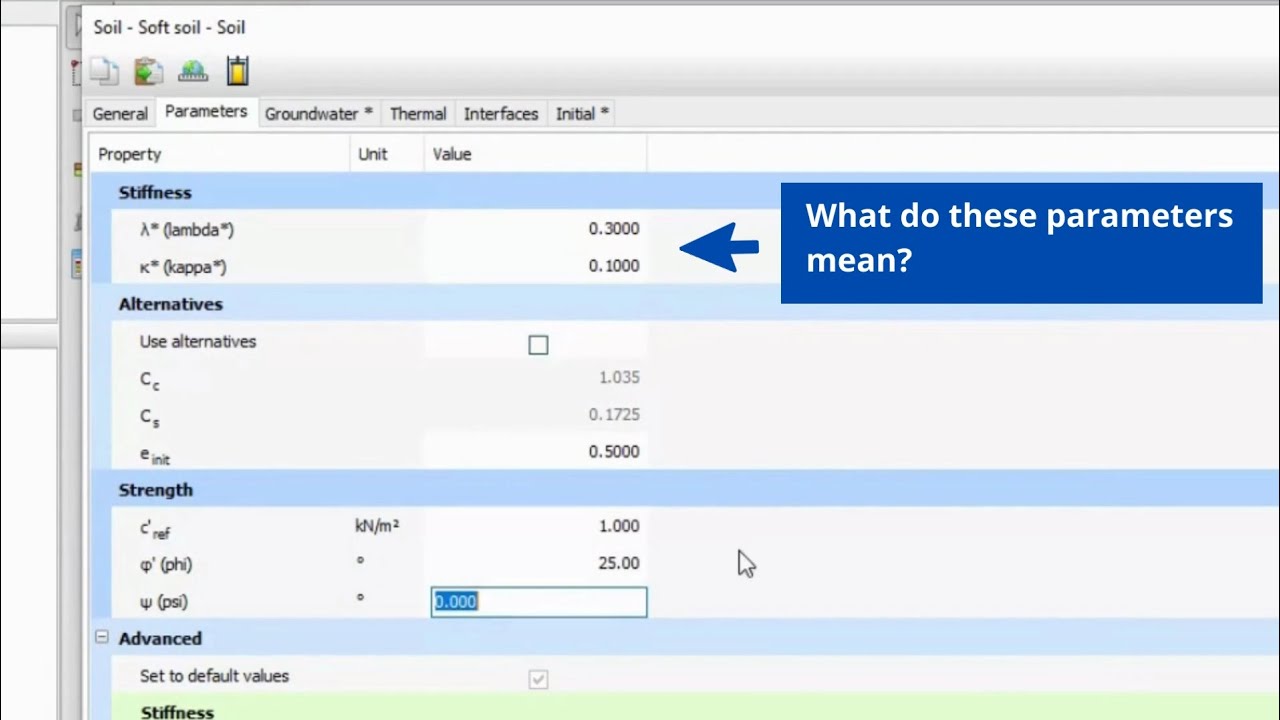Click the c'ref property label
1280x720 pixels.
pyautogui.click(x=155, y=529)
